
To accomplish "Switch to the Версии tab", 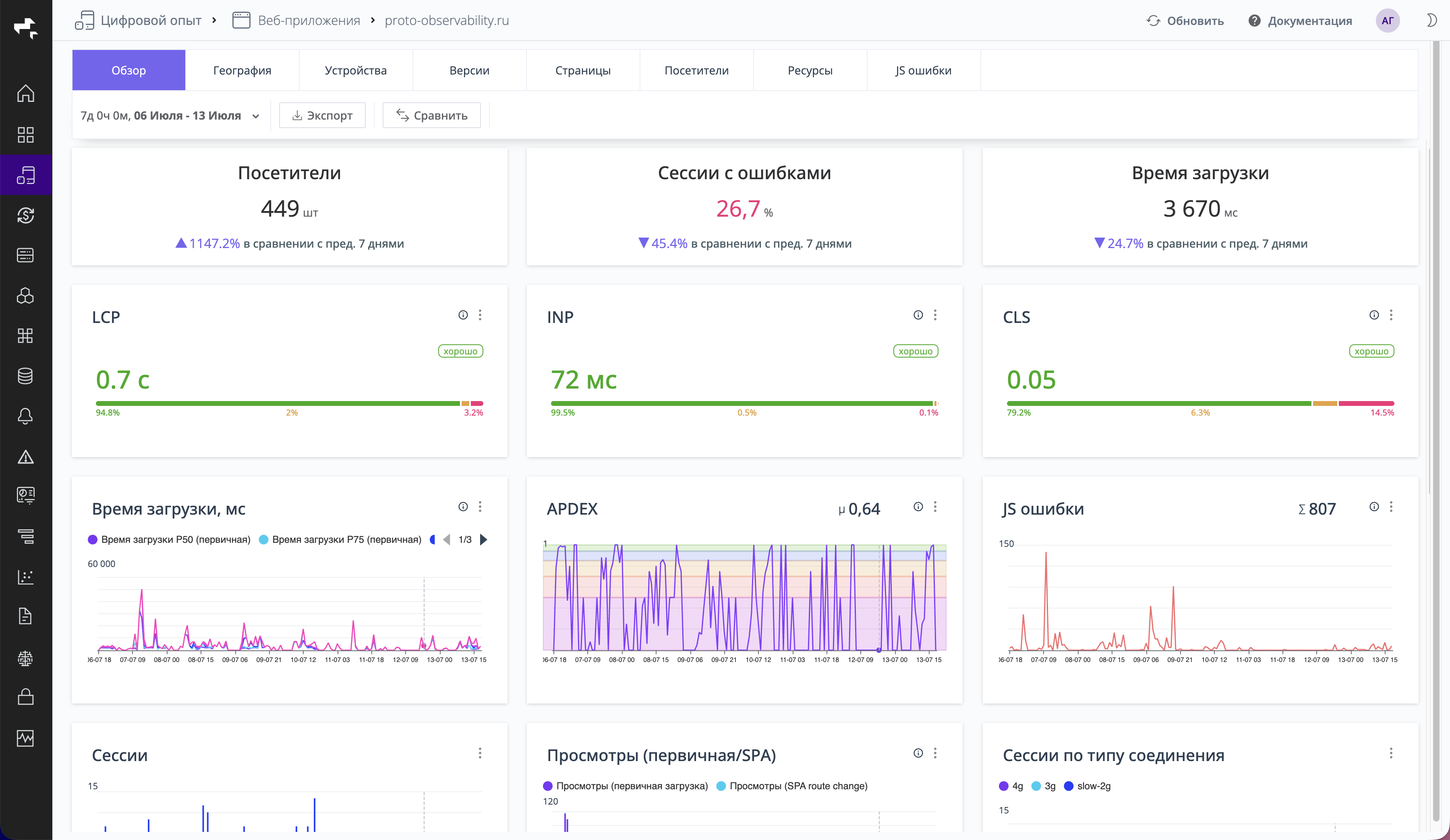I will click(x=470, y=70).
